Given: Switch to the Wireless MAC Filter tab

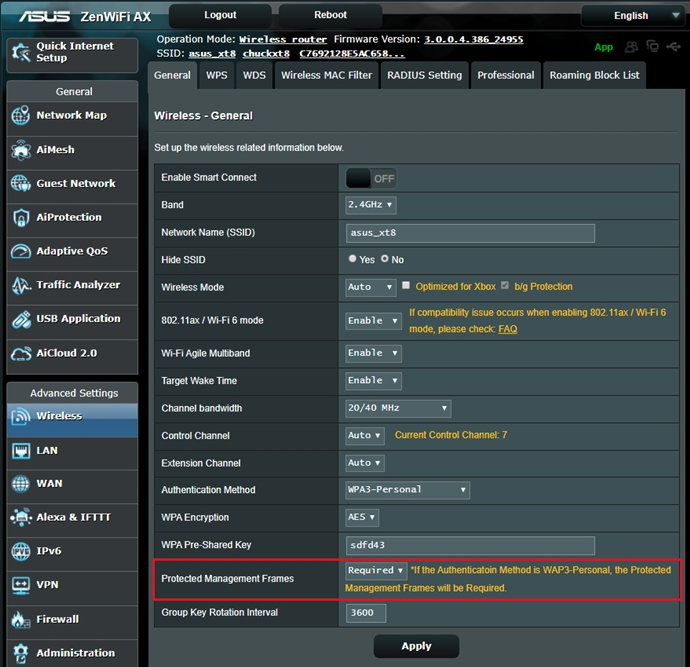Looking at the screenshot, I should [x=327, y=75].
